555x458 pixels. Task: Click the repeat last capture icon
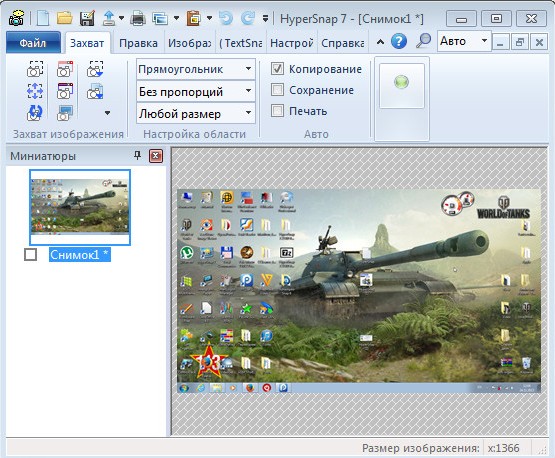tap(35, 113)
